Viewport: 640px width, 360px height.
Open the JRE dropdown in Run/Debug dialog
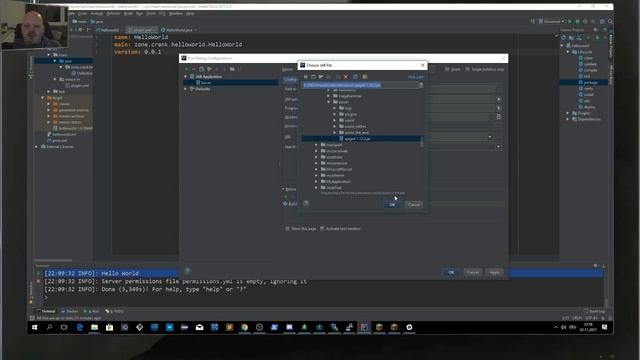pyautogui.click(x=490, y=137)
